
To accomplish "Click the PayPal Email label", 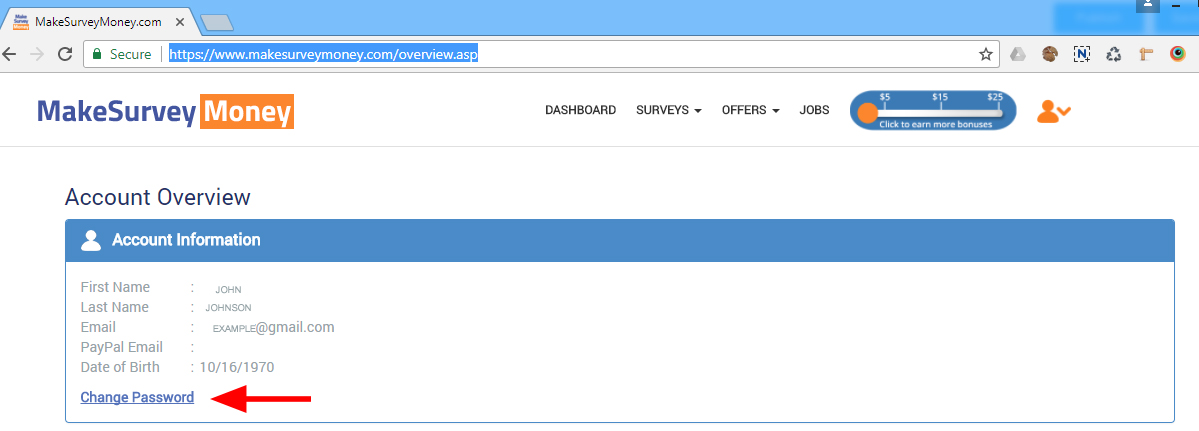I will (x=122, y=348).
